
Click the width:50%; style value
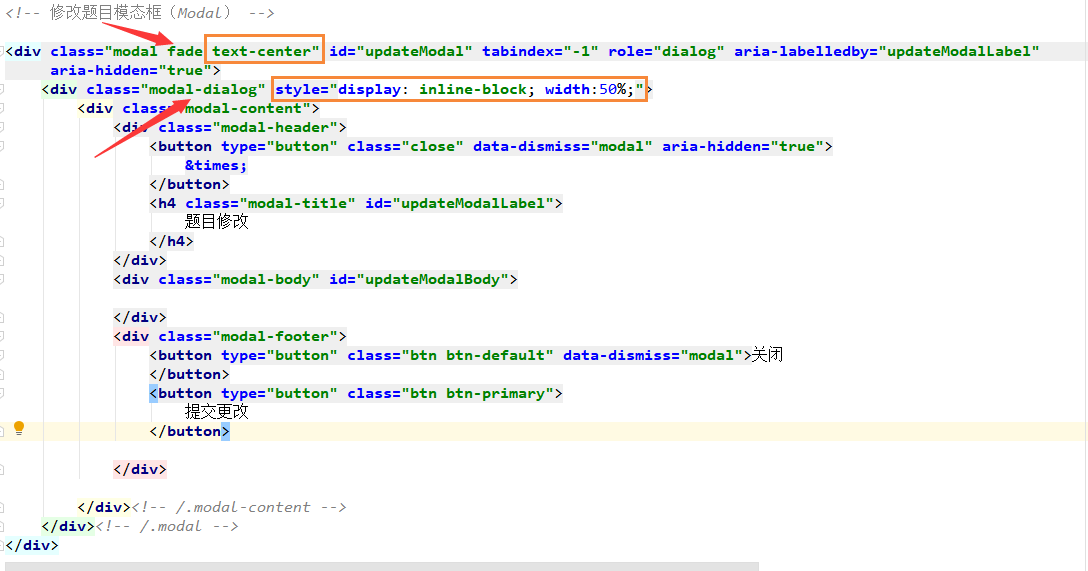coord(590,90)
